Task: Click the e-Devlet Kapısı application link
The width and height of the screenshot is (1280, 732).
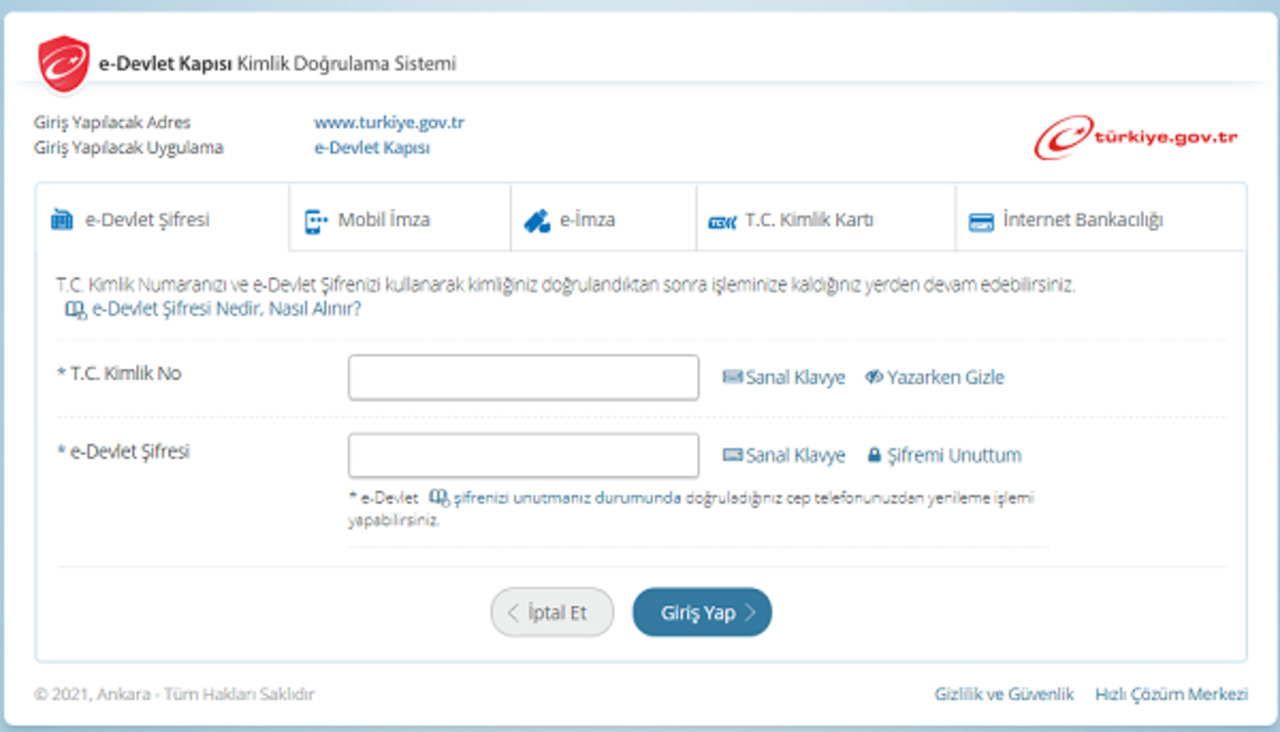Action: point(372,148)
